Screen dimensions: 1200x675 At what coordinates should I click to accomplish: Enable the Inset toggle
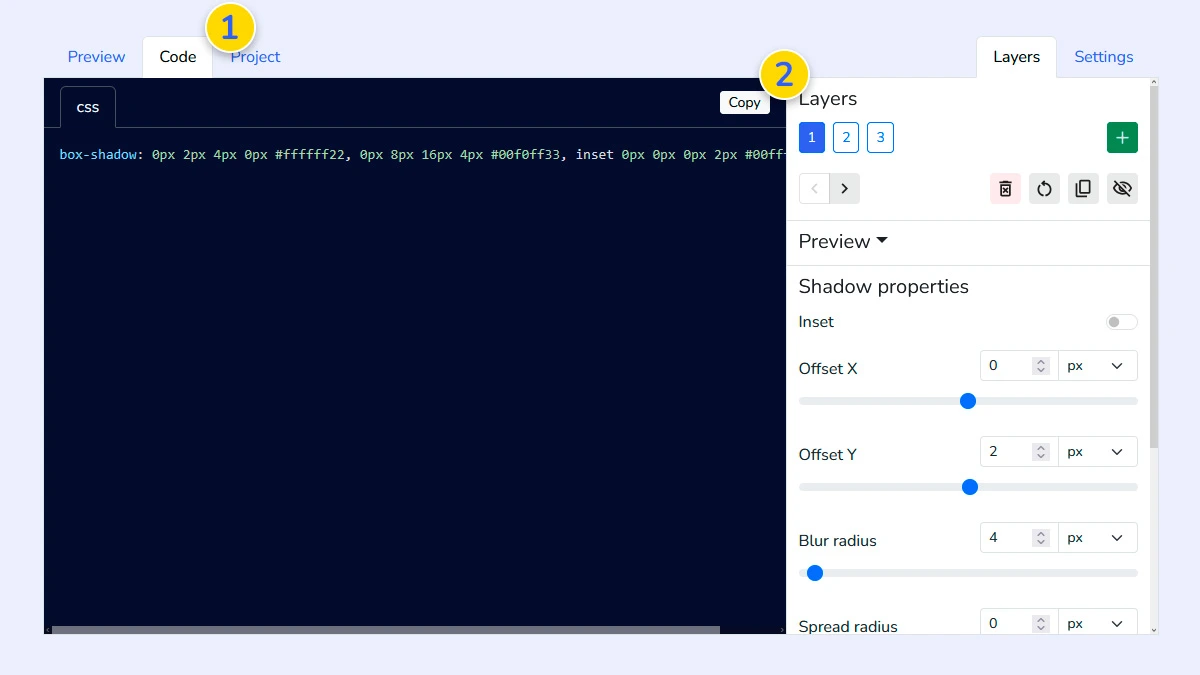click(x=1121, y=321)
